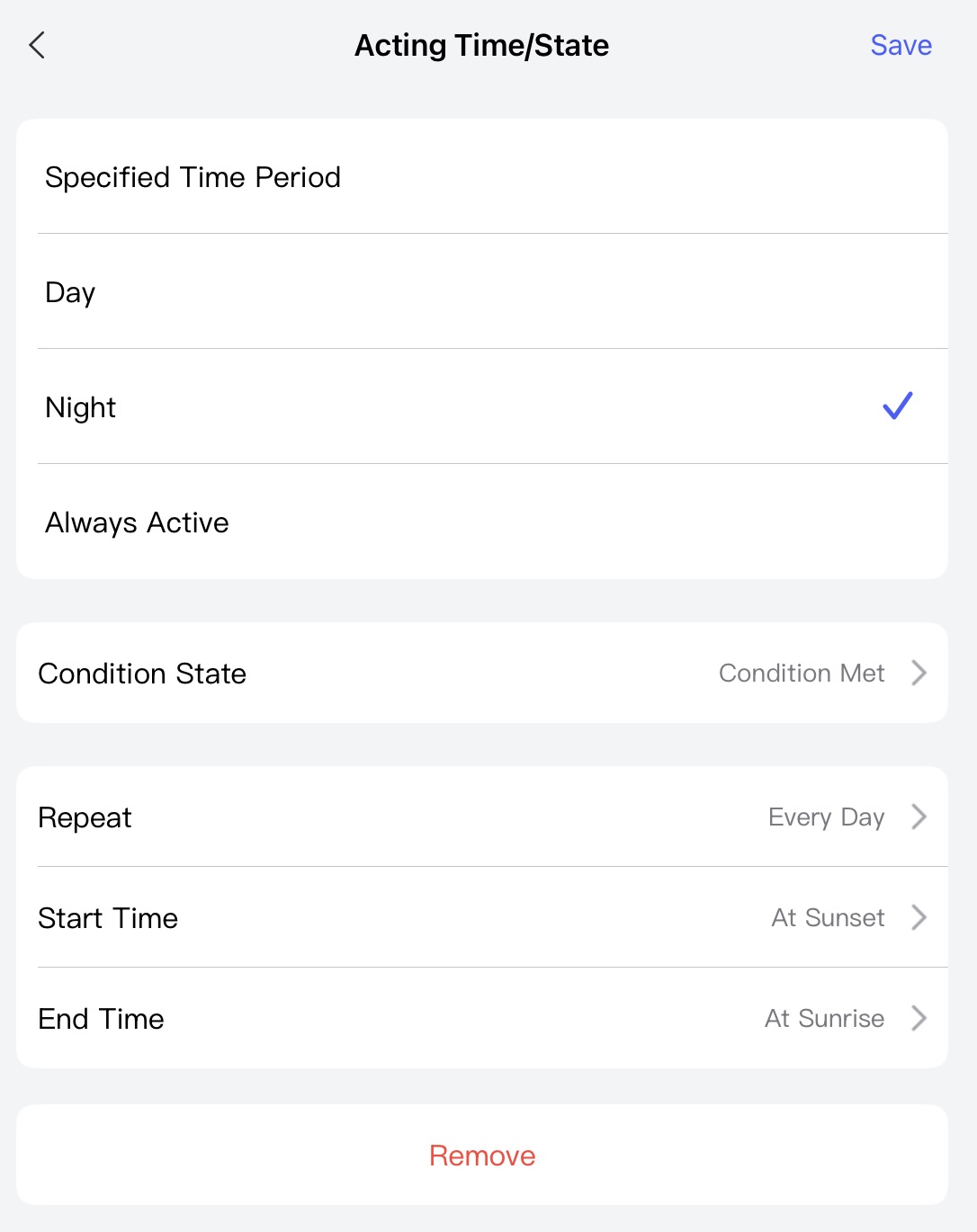Open the End Time chevron arrow
Image resolution: width=977 pixels, height=1232 pixels.
(x=919, y=1018)
